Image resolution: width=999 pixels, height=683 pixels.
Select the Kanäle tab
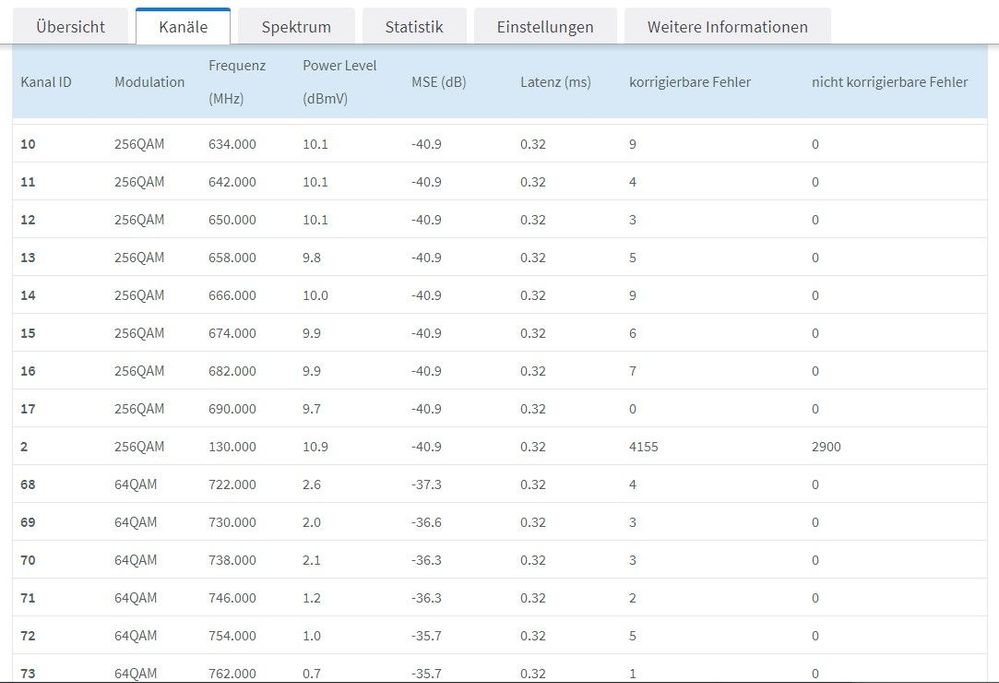pos(183,27)
